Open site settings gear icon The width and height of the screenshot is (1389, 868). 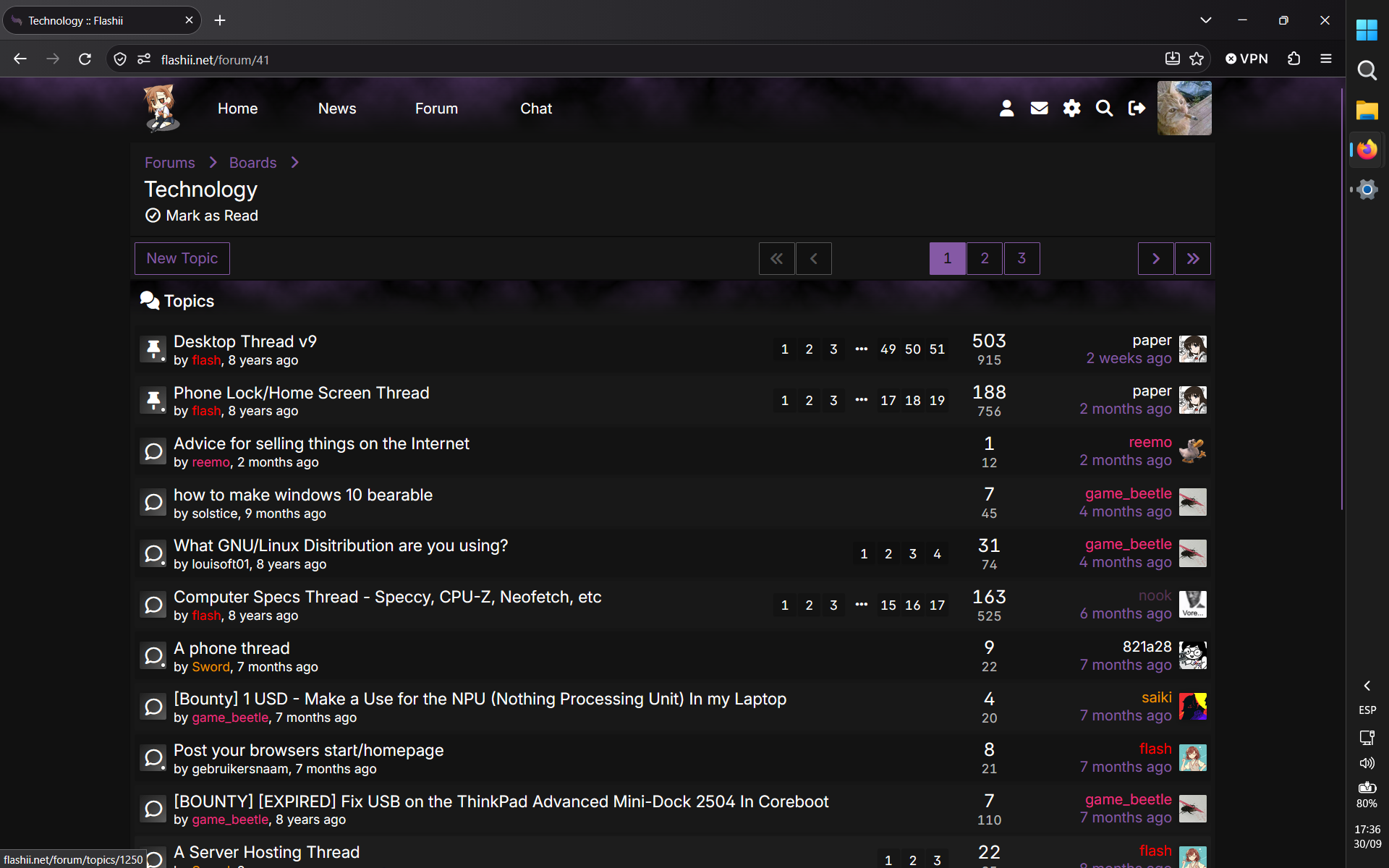tap(1071, 109)
